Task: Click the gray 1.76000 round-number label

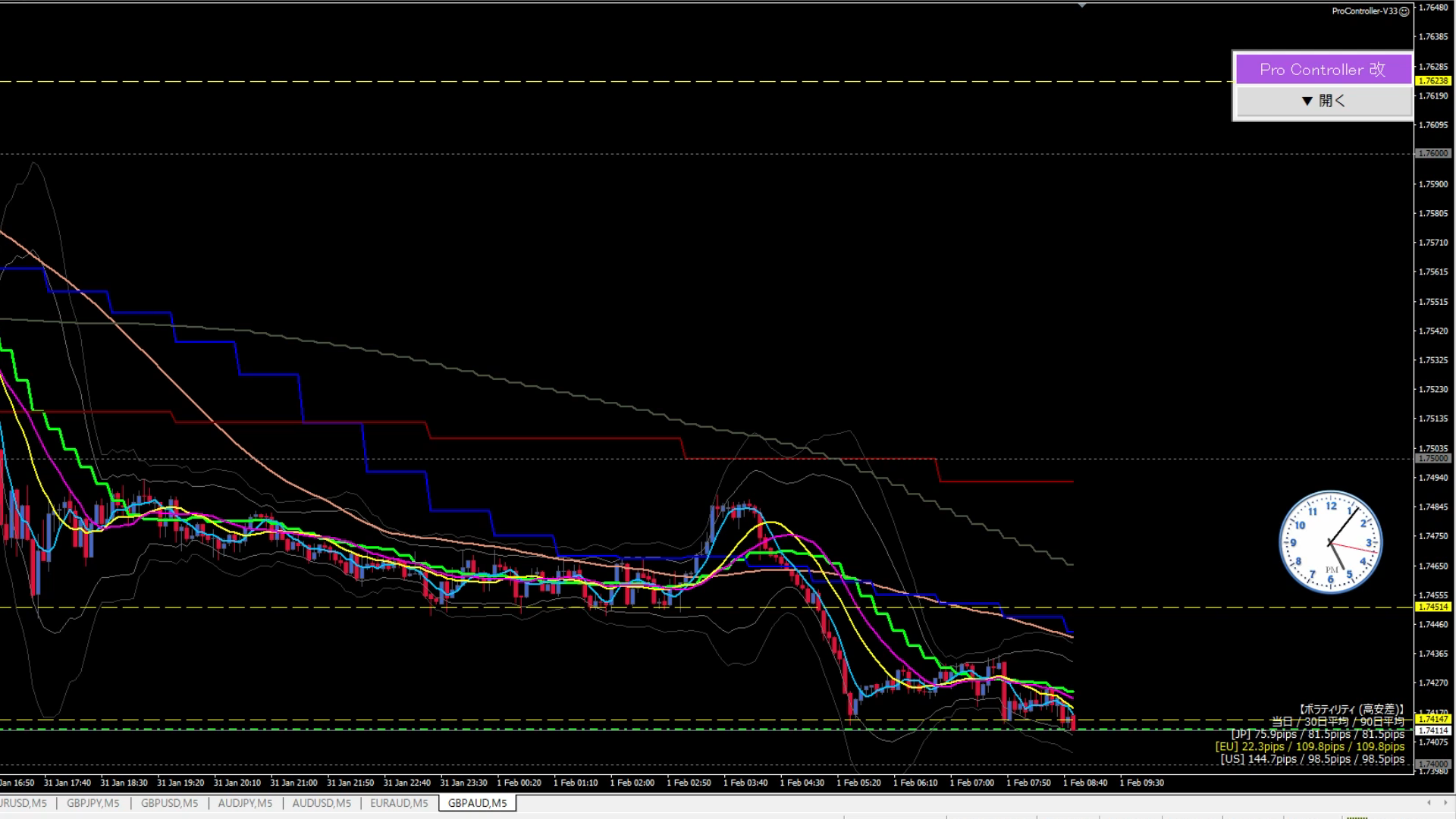Action: [x=1433, y=154]
